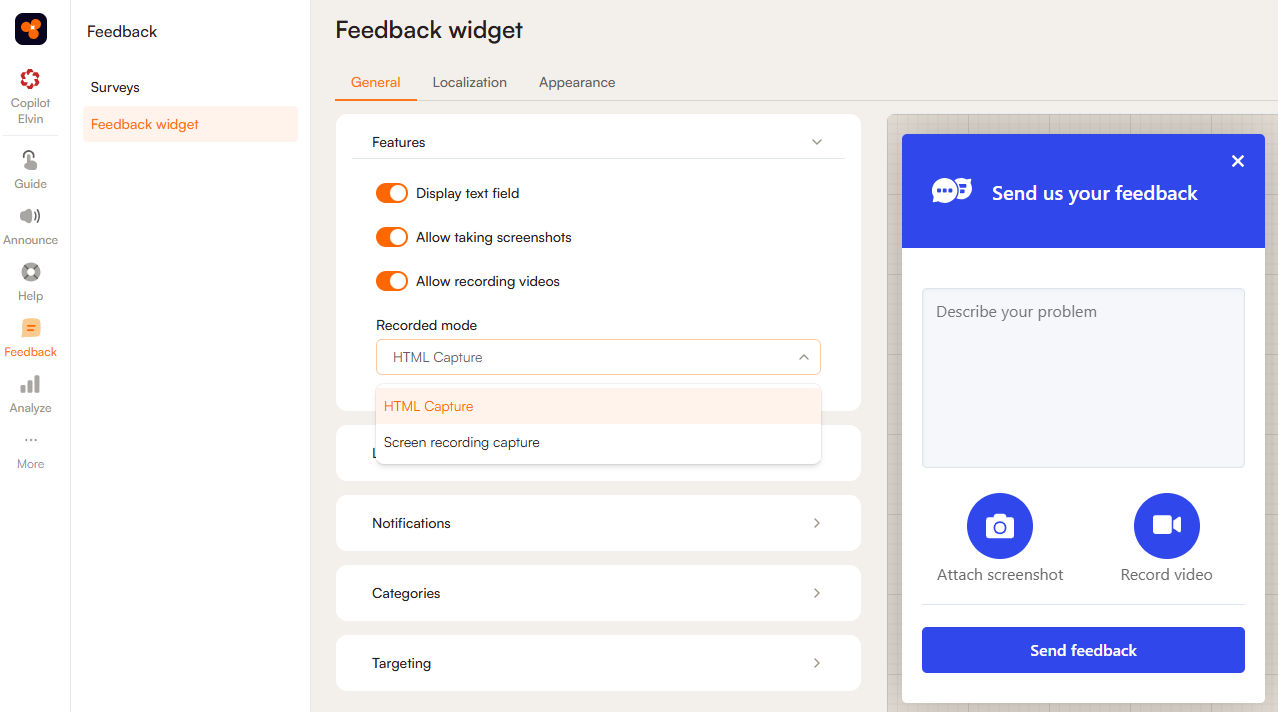Image resolution: width=1278 pixels, height=712 pixels.
Task: Open the Help lifebuoy icon
Action: pyautogui.click(x=30, y=272)
